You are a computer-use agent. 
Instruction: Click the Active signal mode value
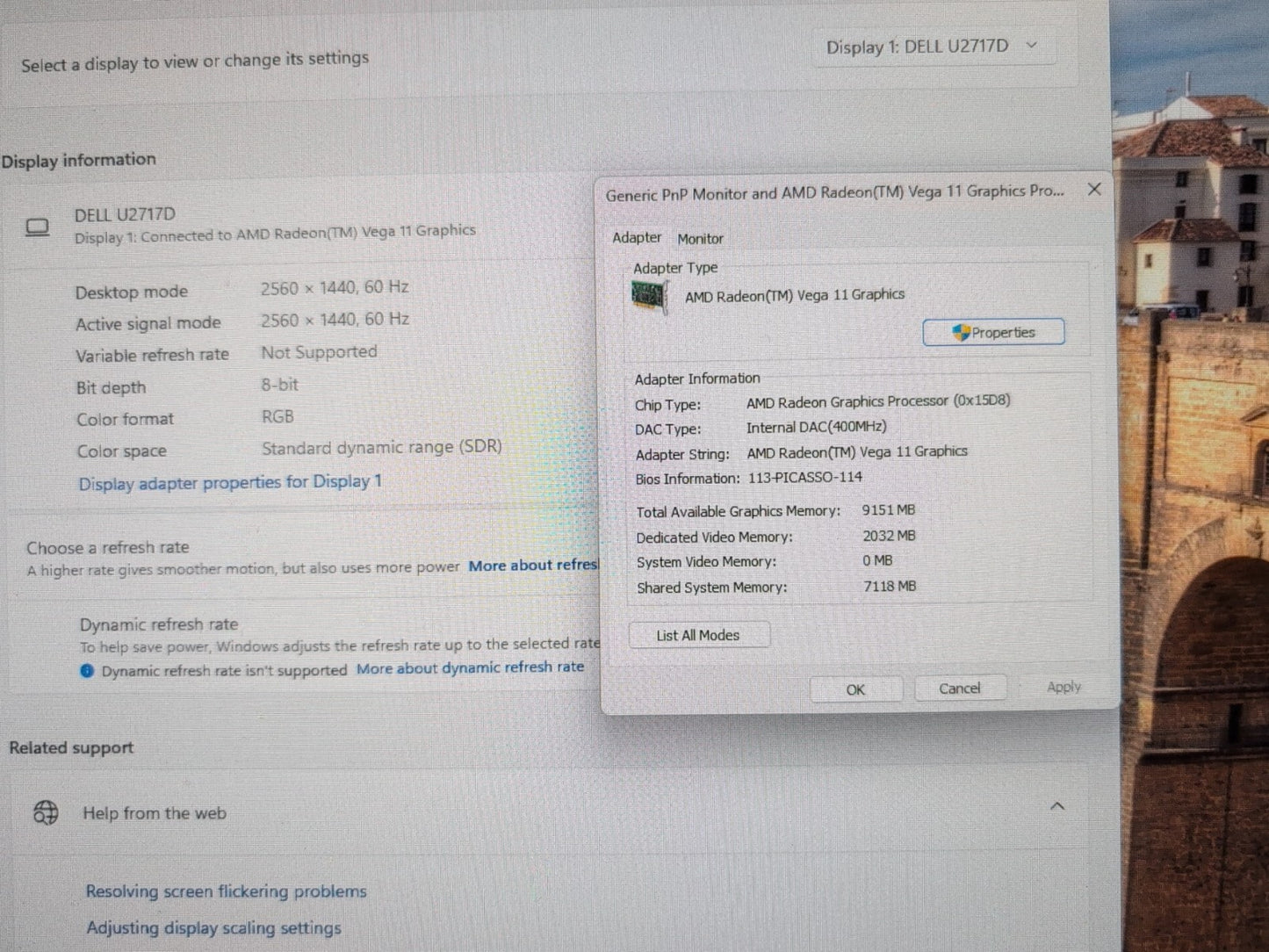[335, 320]
